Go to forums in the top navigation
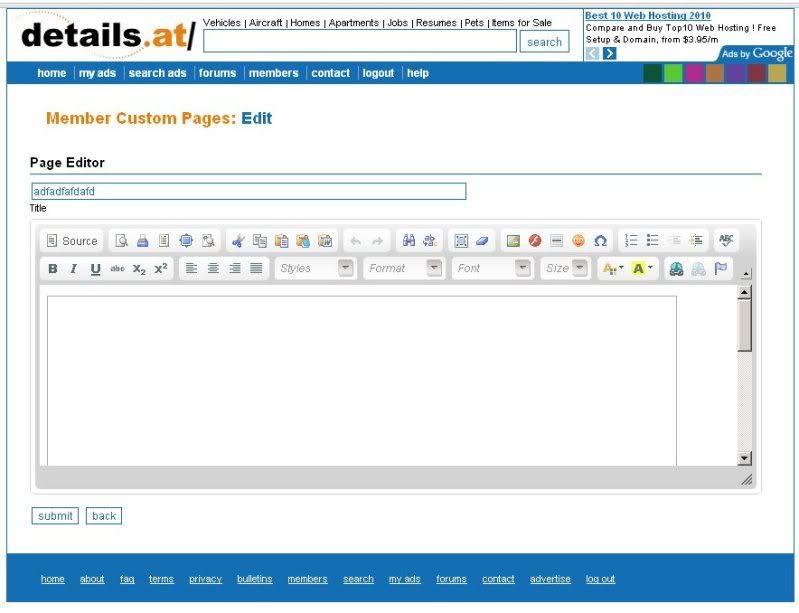The width and height of the screenshot is (799, 613). point(217,73)
